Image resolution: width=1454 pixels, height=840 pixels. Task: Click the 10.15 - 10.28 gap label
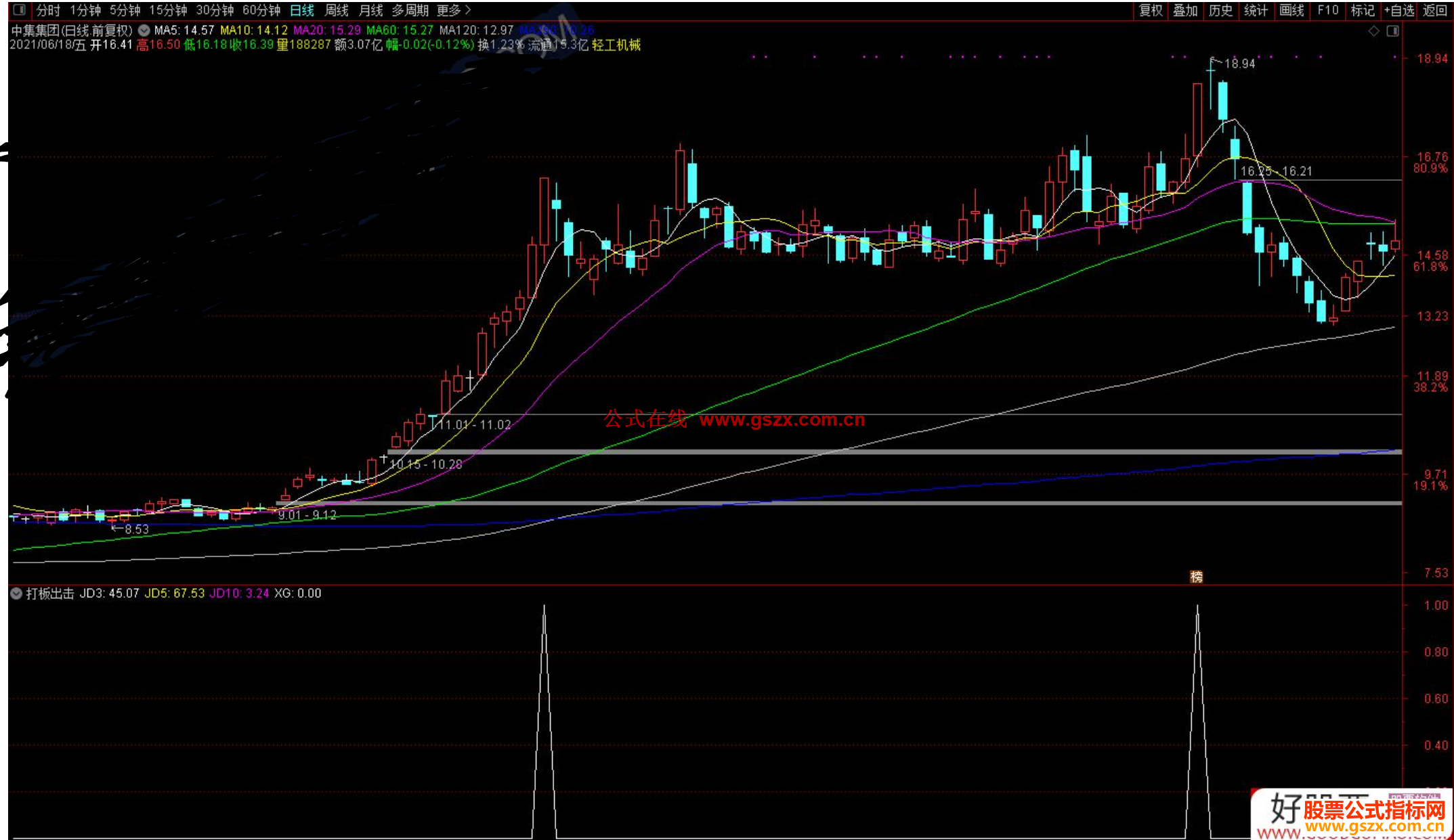(x=426, y=464)
